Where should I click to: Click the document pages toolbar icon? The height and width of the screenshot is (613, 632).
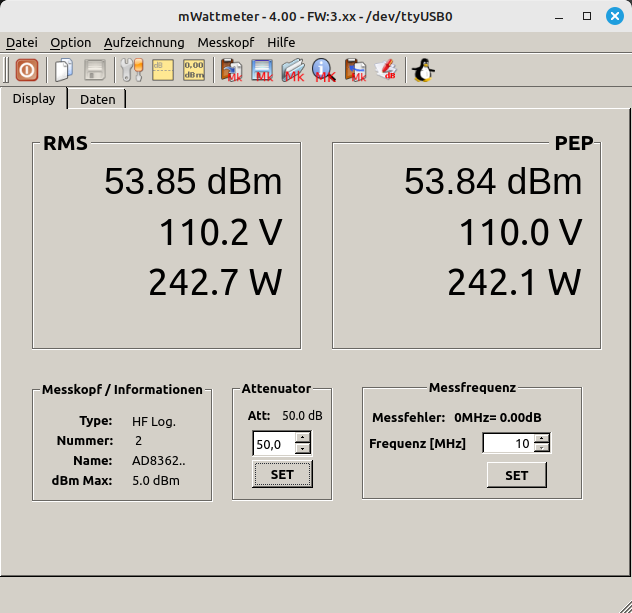(64, 70)
